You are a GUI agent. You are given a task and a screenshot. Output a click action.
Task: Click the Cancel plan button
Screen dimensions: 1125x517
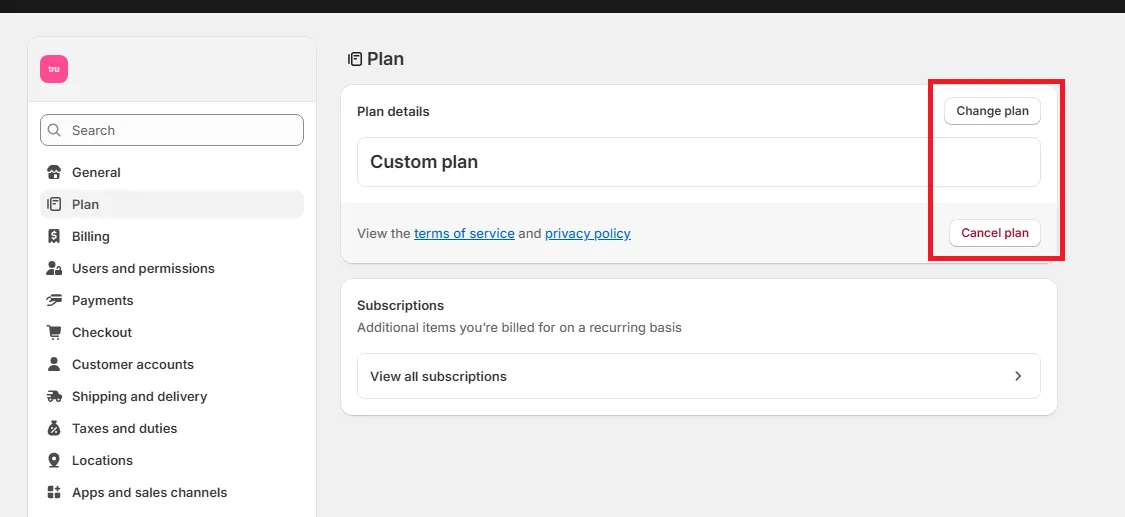point(994,233)
